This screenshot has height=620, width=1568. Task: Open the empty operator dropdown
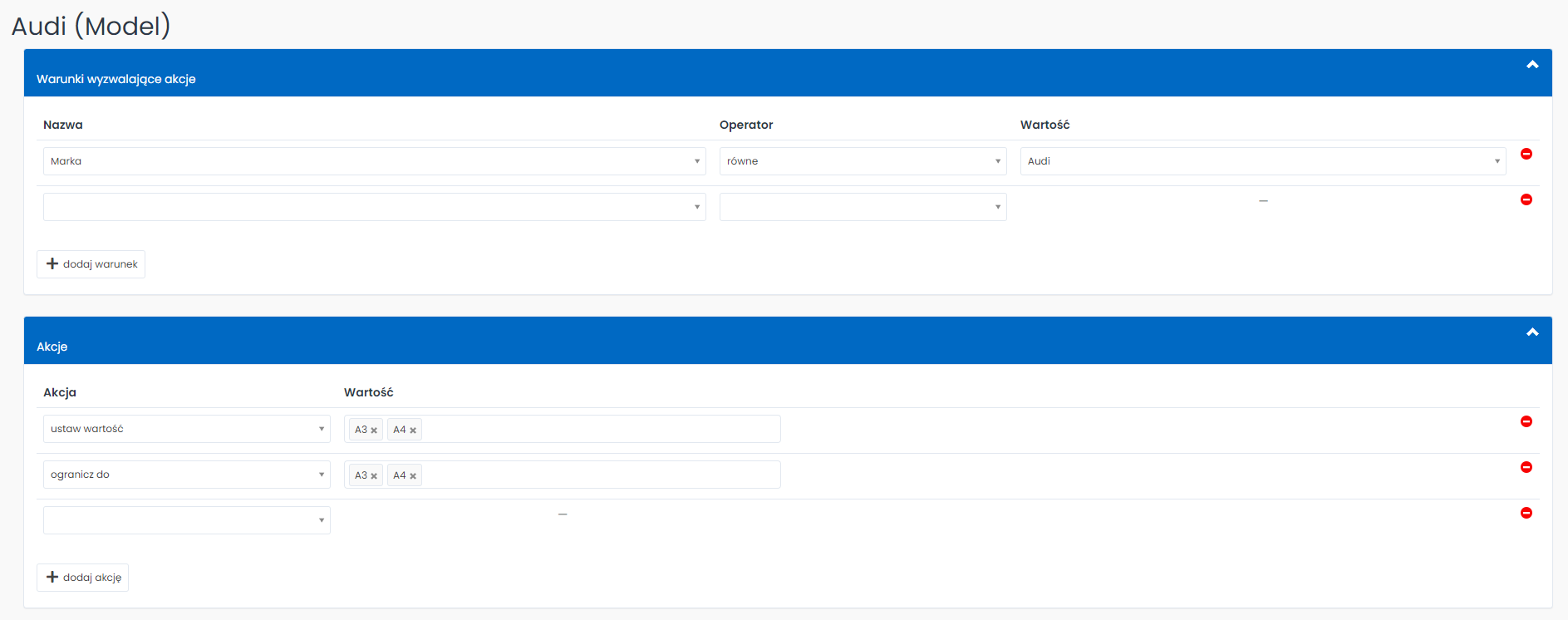tap(863, 207)
